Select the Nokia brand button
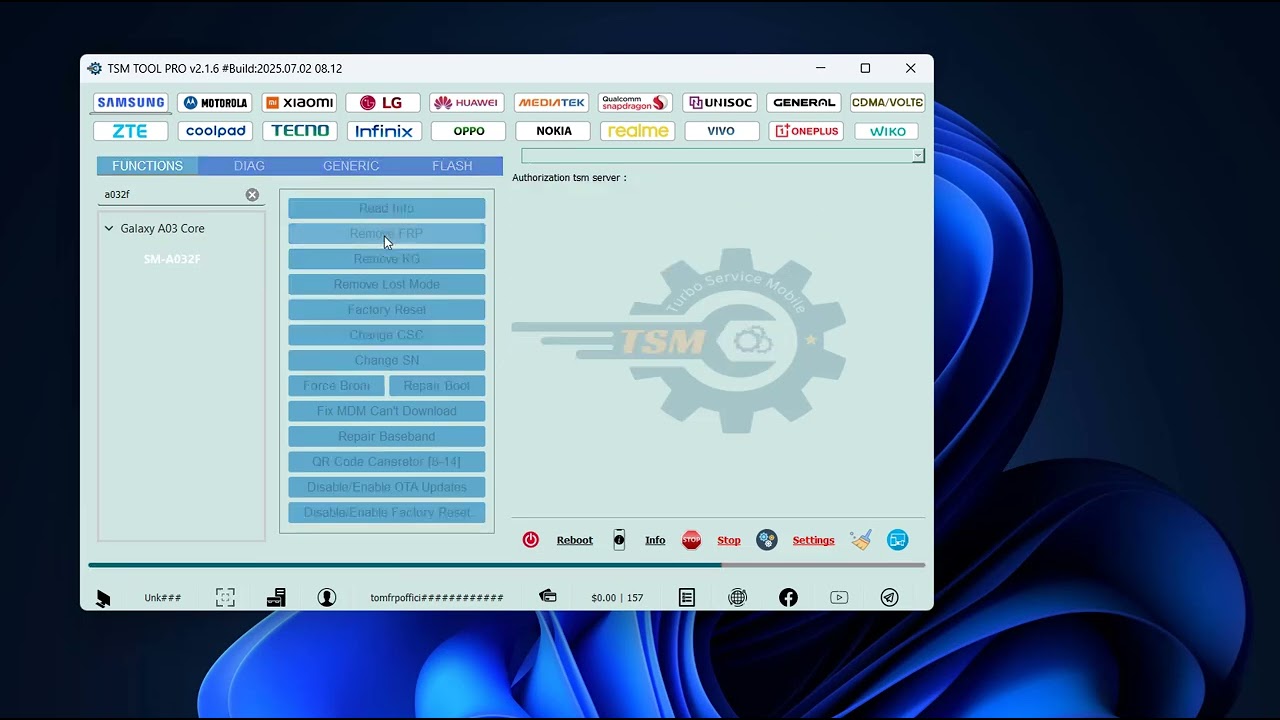1280x720 pixels. 553,131
